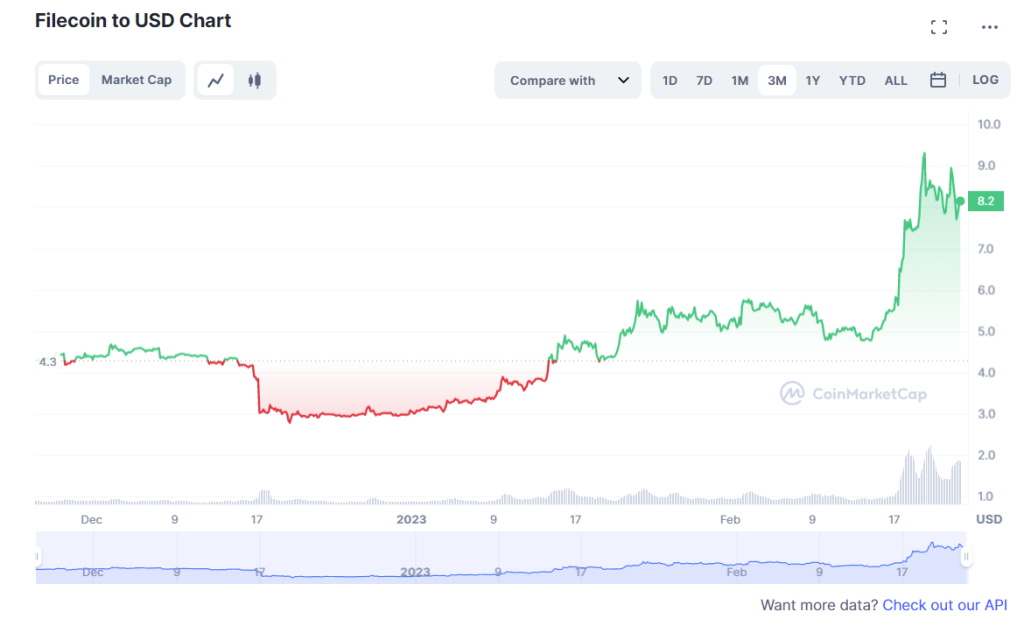Toggle the LOG scale option
The width and height of the screenshot is (1024, 626).
985,80
